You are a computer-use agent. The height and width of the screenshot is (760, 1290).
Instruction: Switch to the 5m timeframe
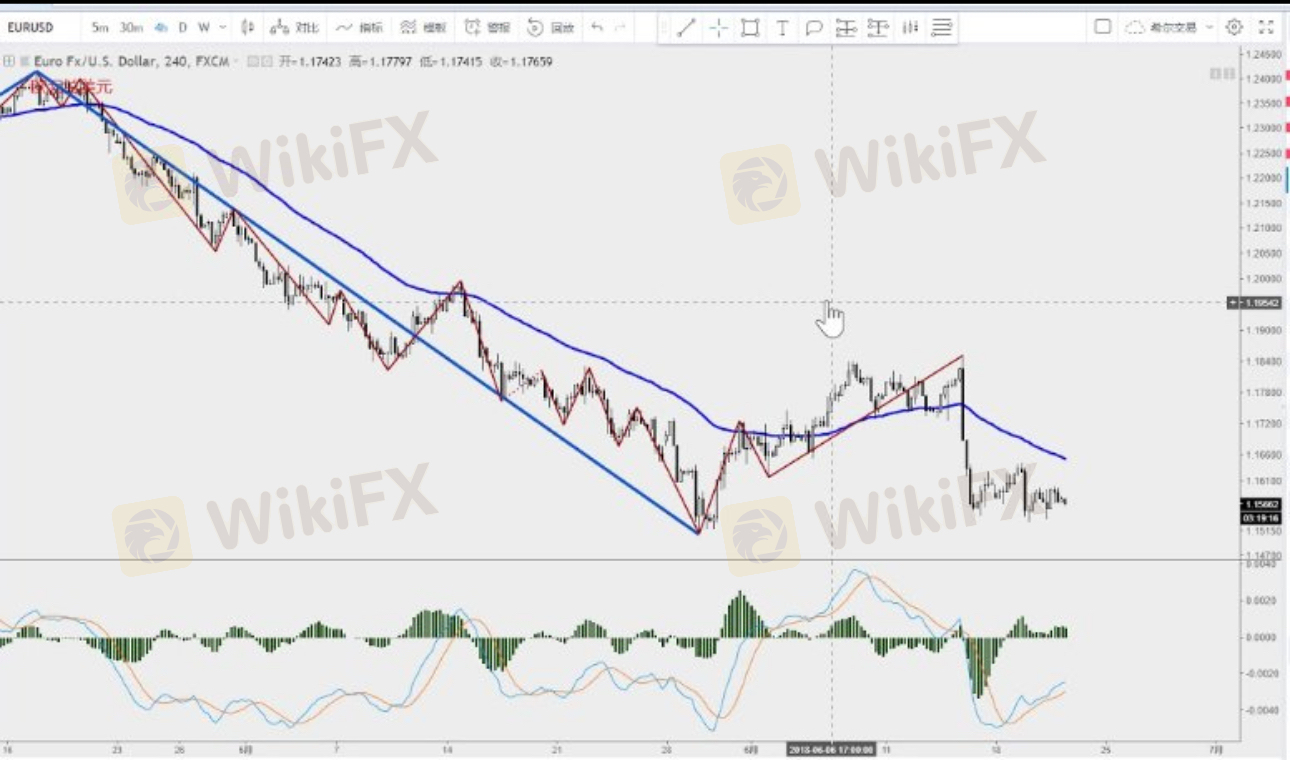[99, 27]
